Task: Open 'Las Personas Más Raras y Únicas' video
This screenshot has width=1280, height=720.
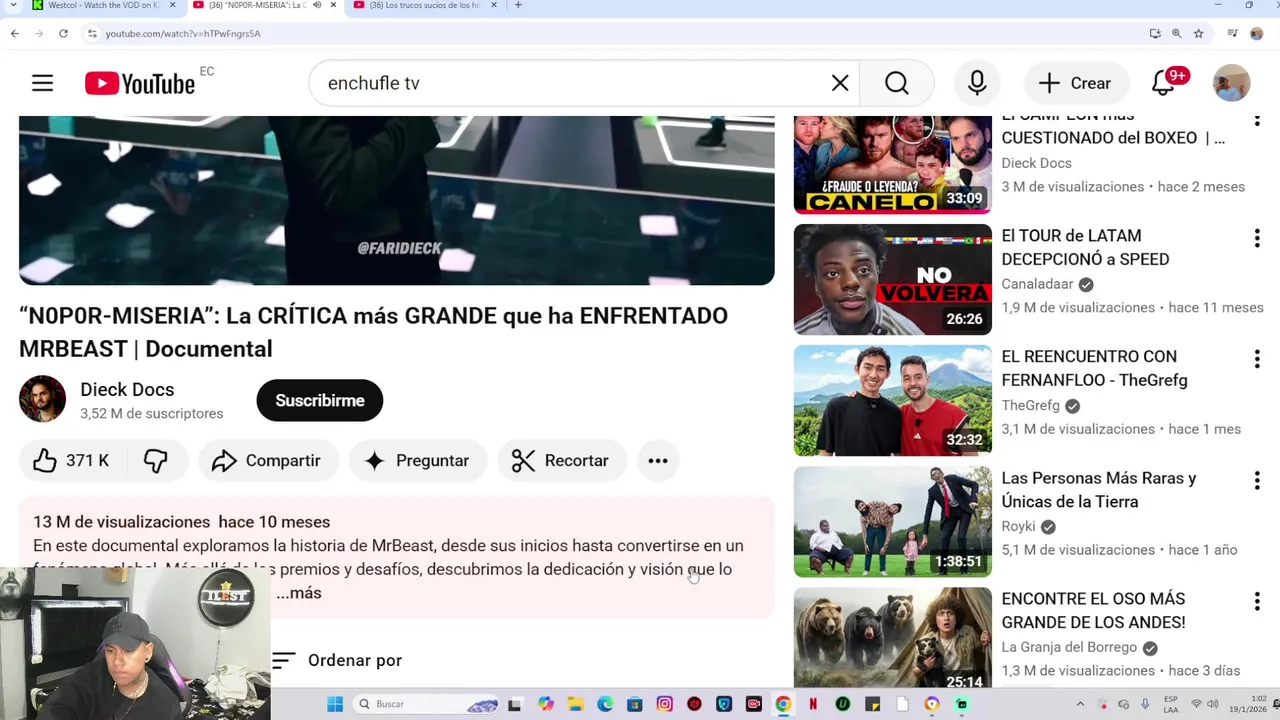Action: (1099, 490)
